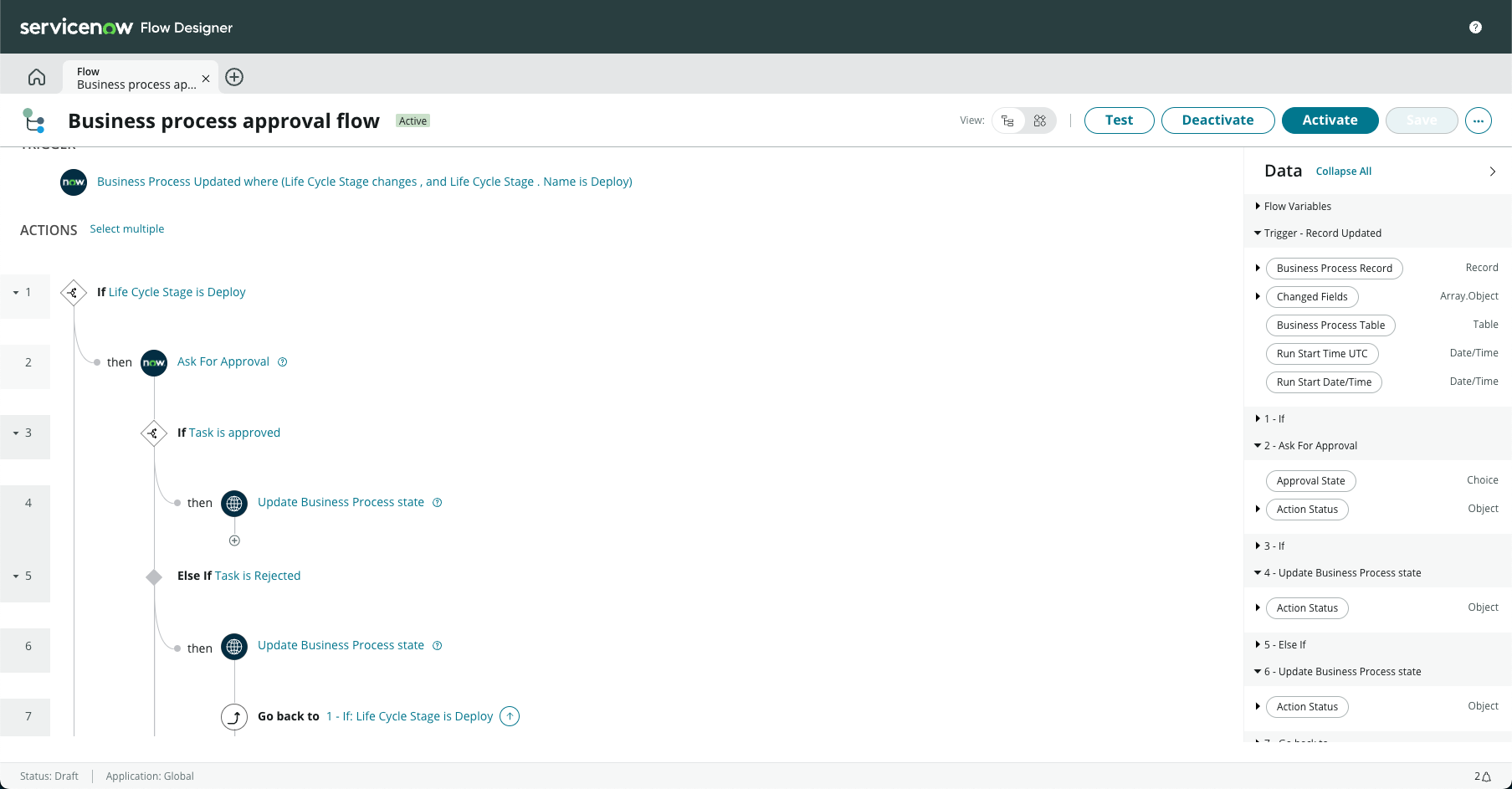Open the Business Process Updated trigger link
The image size is (1512, 789).
coord(365,182)
